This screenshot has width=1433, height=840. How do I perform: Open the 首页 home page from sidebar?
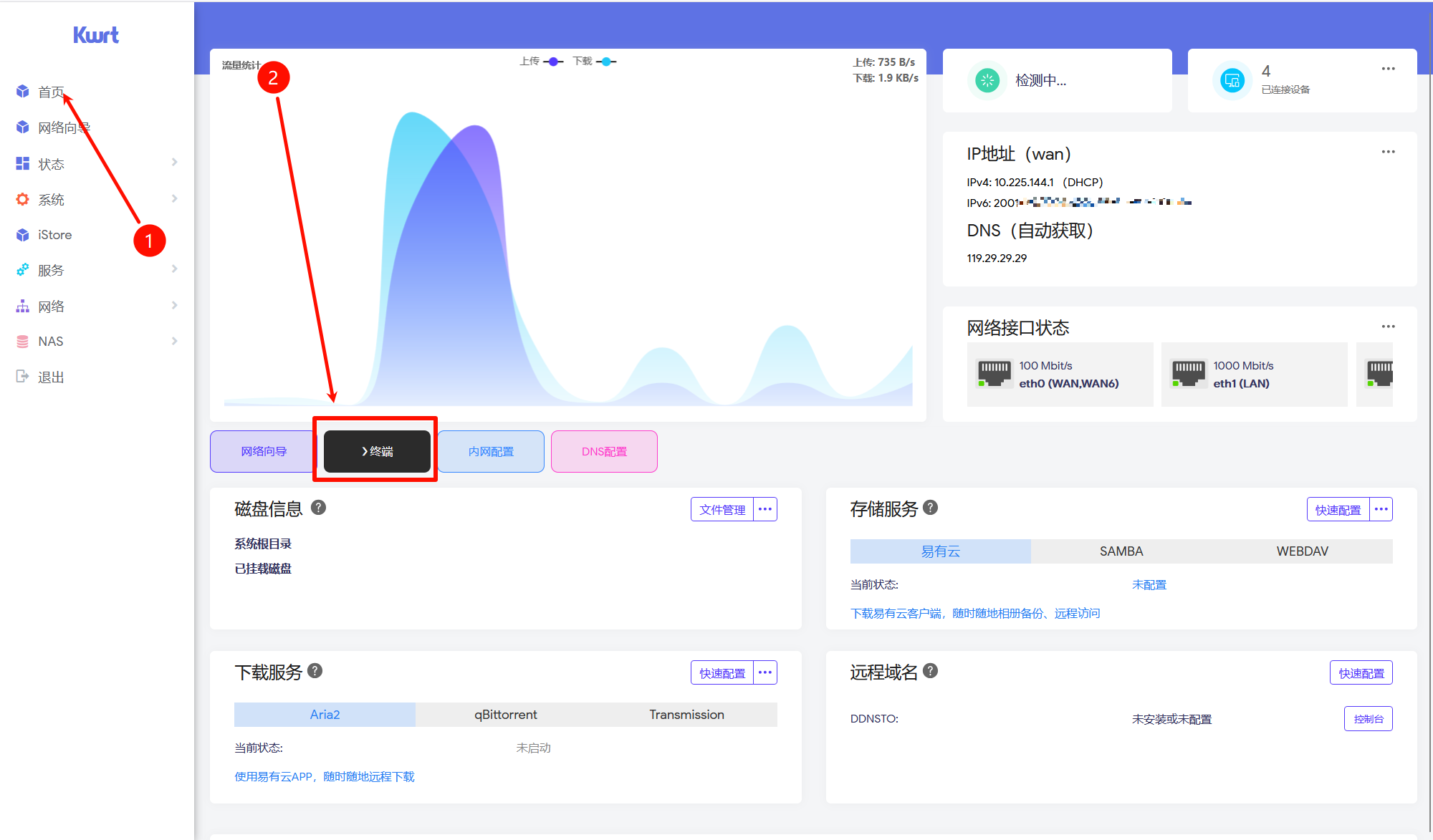click(x=50, y=91)
